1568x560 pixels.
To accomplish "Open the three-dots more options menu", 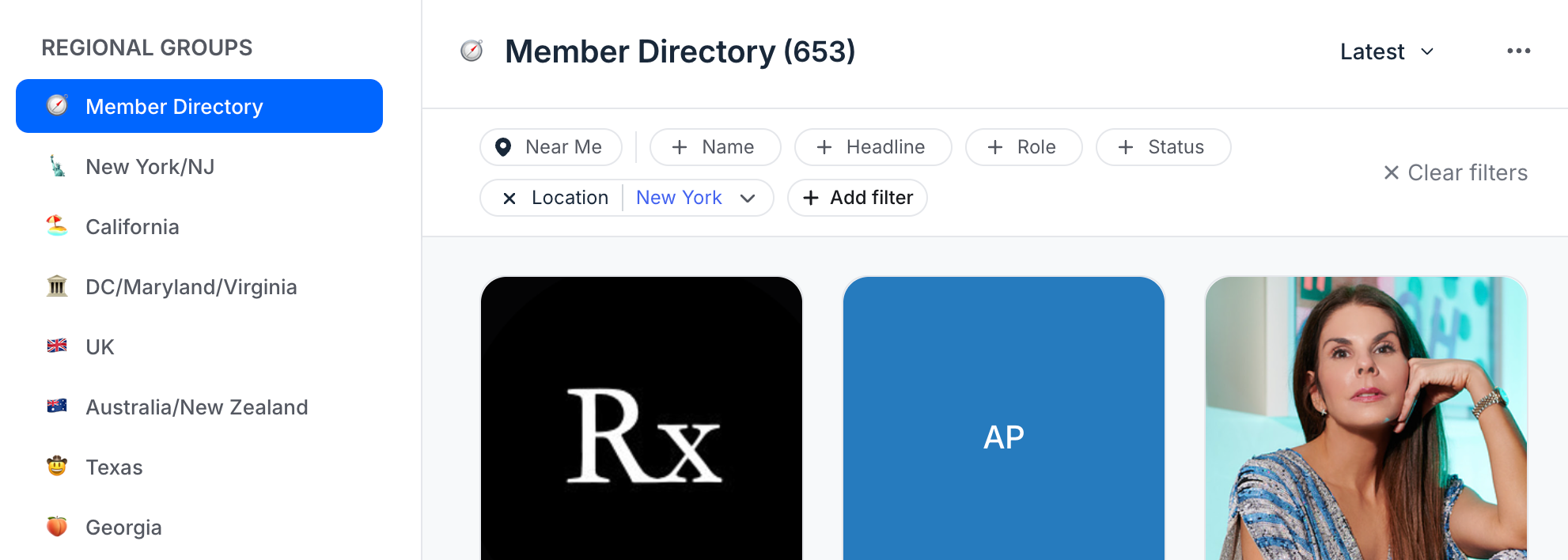I will [1518, 51].
